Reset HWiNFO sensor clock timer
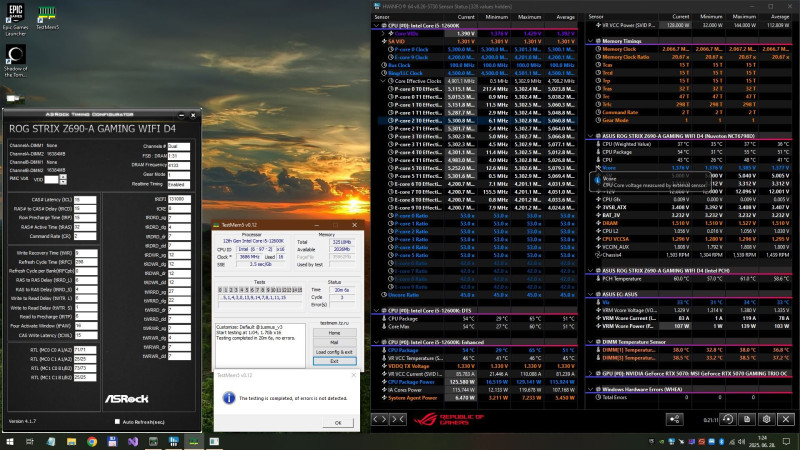 point(728,419)
